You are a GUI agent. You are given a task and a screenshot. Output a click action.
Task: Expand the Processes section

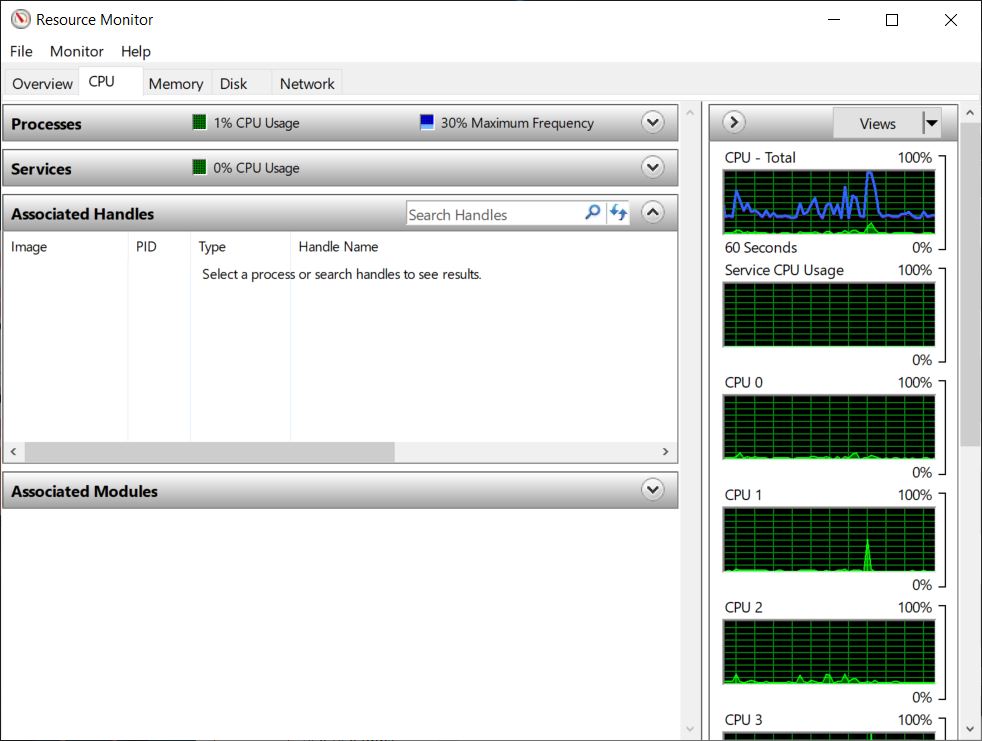point(653,123)
